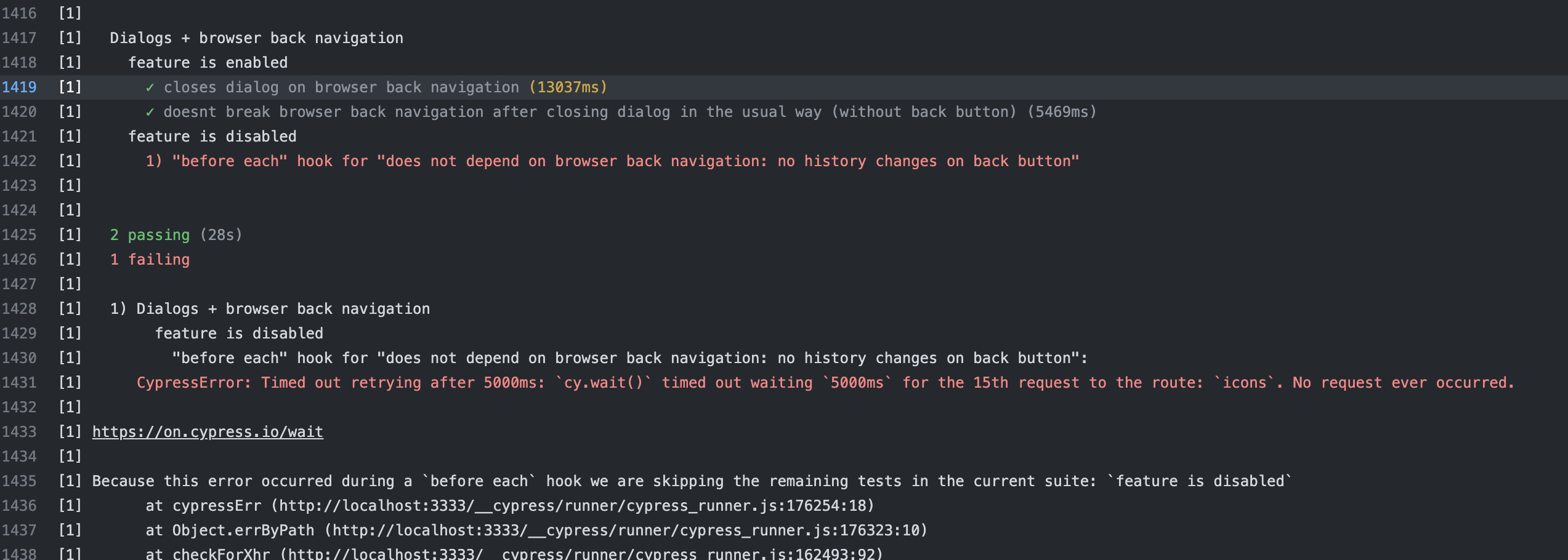This screenshot has height=560, width=1568.
Task: Click line number 1419 in the gutter
Action: click(x=19, y=87)
